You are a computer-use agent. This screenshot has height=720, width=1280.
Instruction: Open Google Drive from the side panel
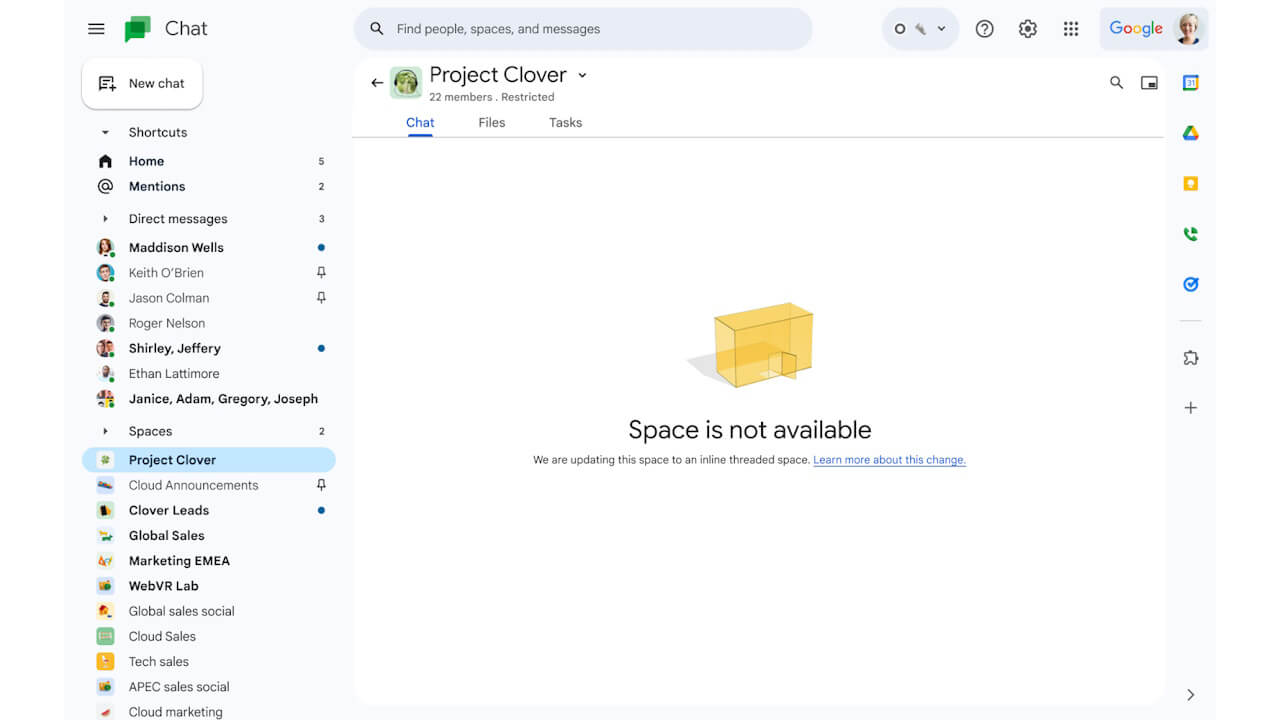pos(1190,132)
